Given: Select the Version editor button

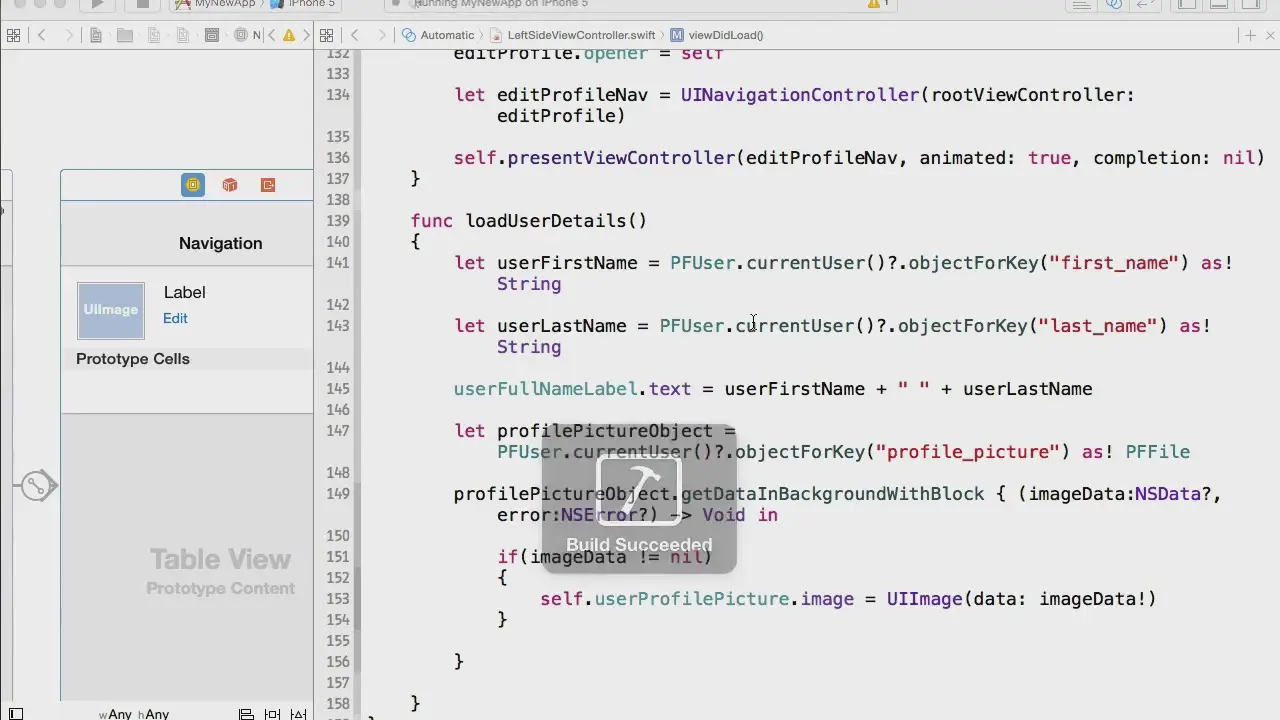Looking at the screenshot, I should click(x=1147, y=4).
